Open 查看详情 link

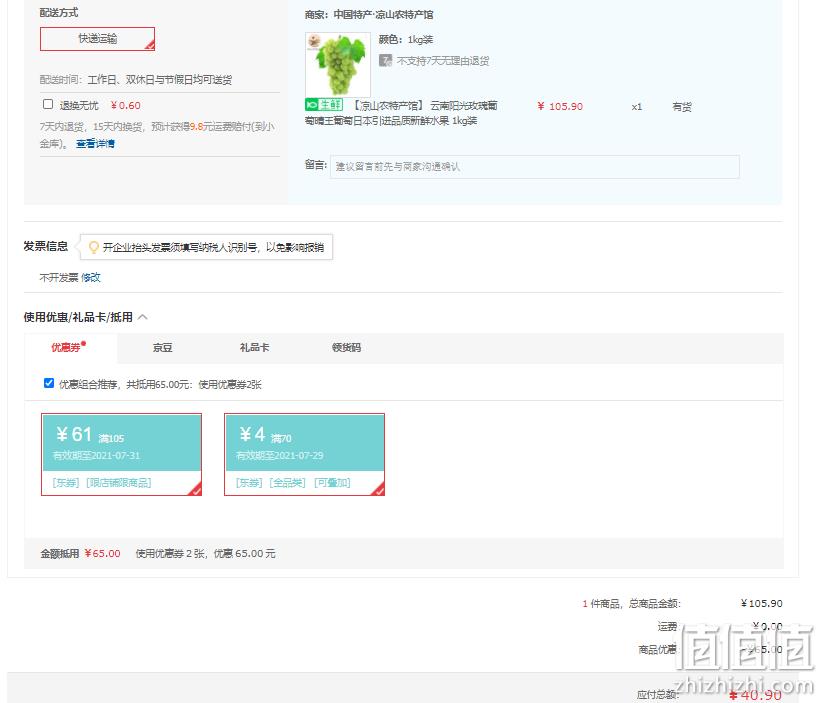click(x=95, y=143)
